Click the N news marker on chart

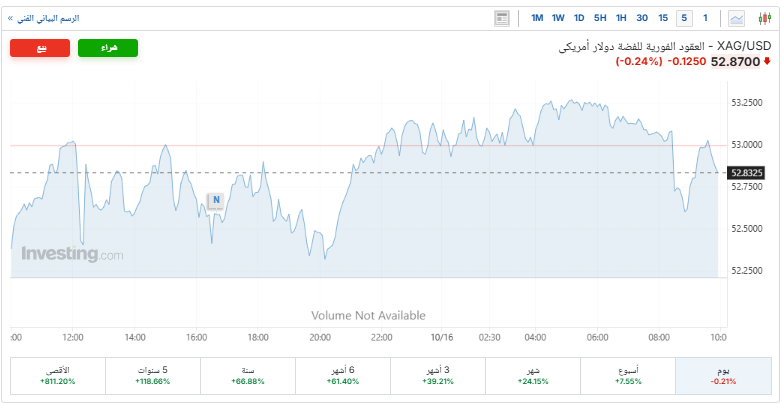215,200
